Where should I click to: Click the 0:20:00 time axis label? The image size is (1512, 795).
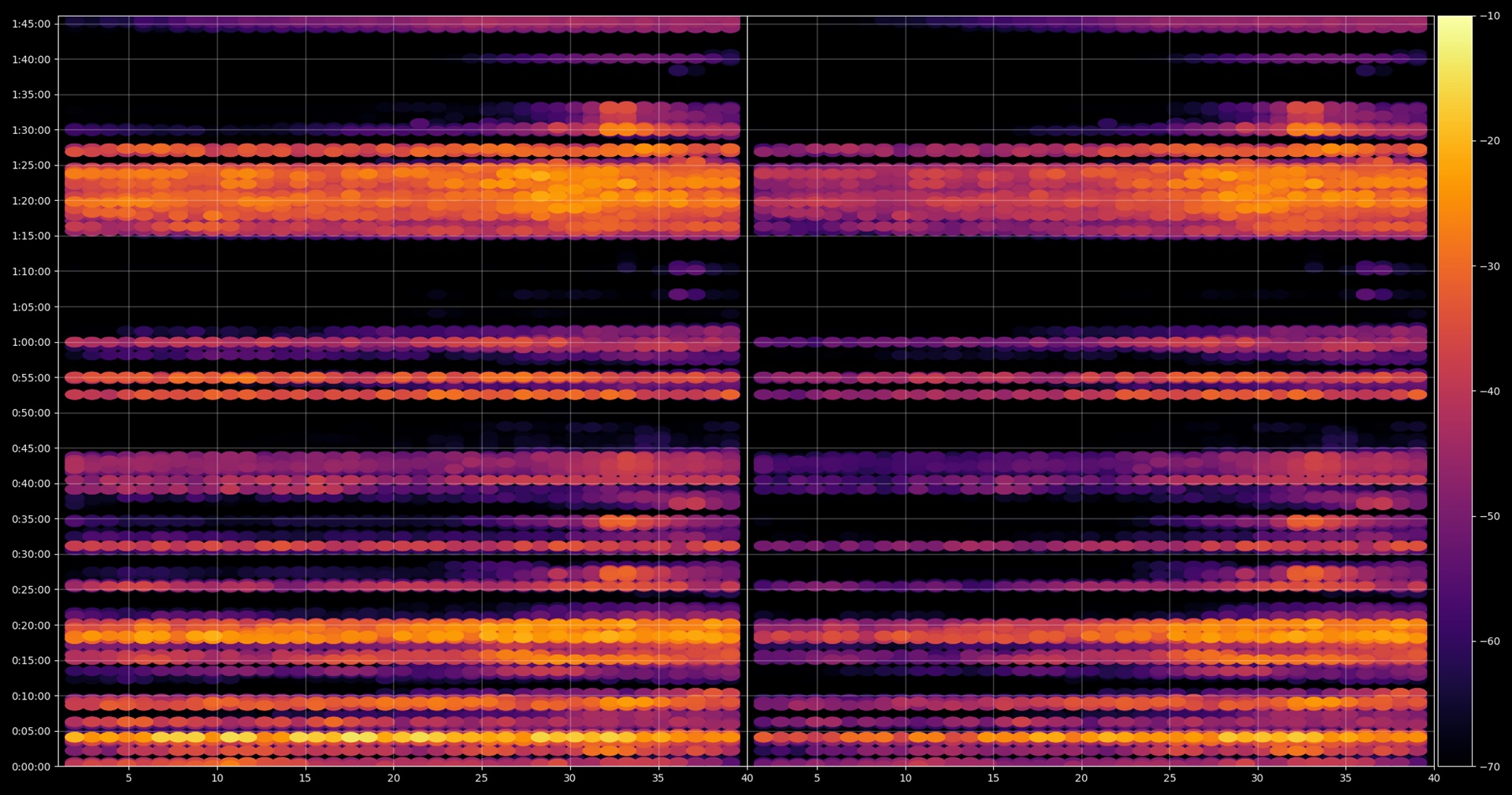pos(31,625)
